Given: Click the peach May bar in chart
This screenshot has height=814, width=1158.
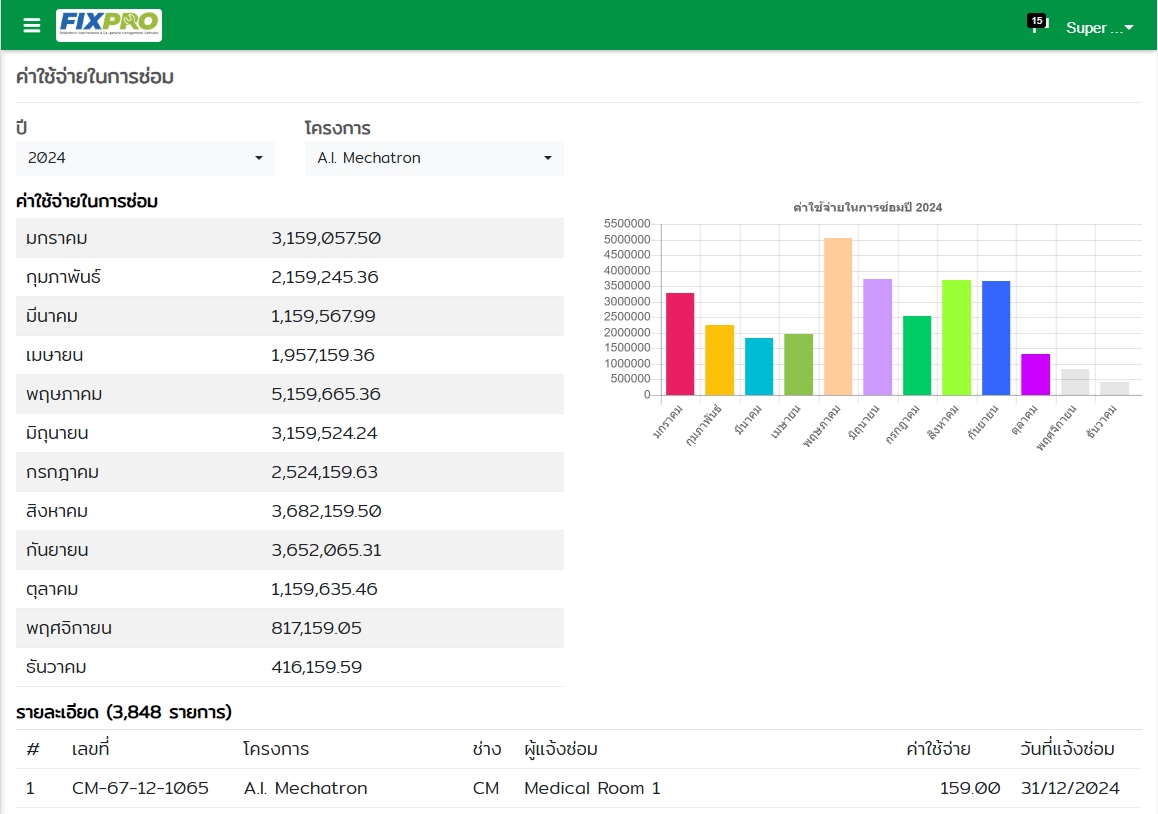Looking at the screenshot, I should click(x=838, y=316).
